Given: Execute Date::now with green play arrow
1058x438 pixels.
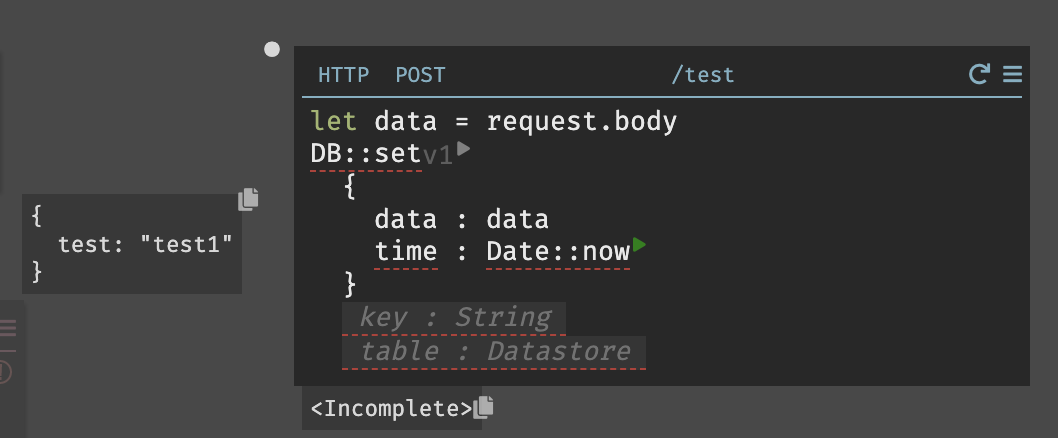Looking at the screenshot, I should point(639,244).
